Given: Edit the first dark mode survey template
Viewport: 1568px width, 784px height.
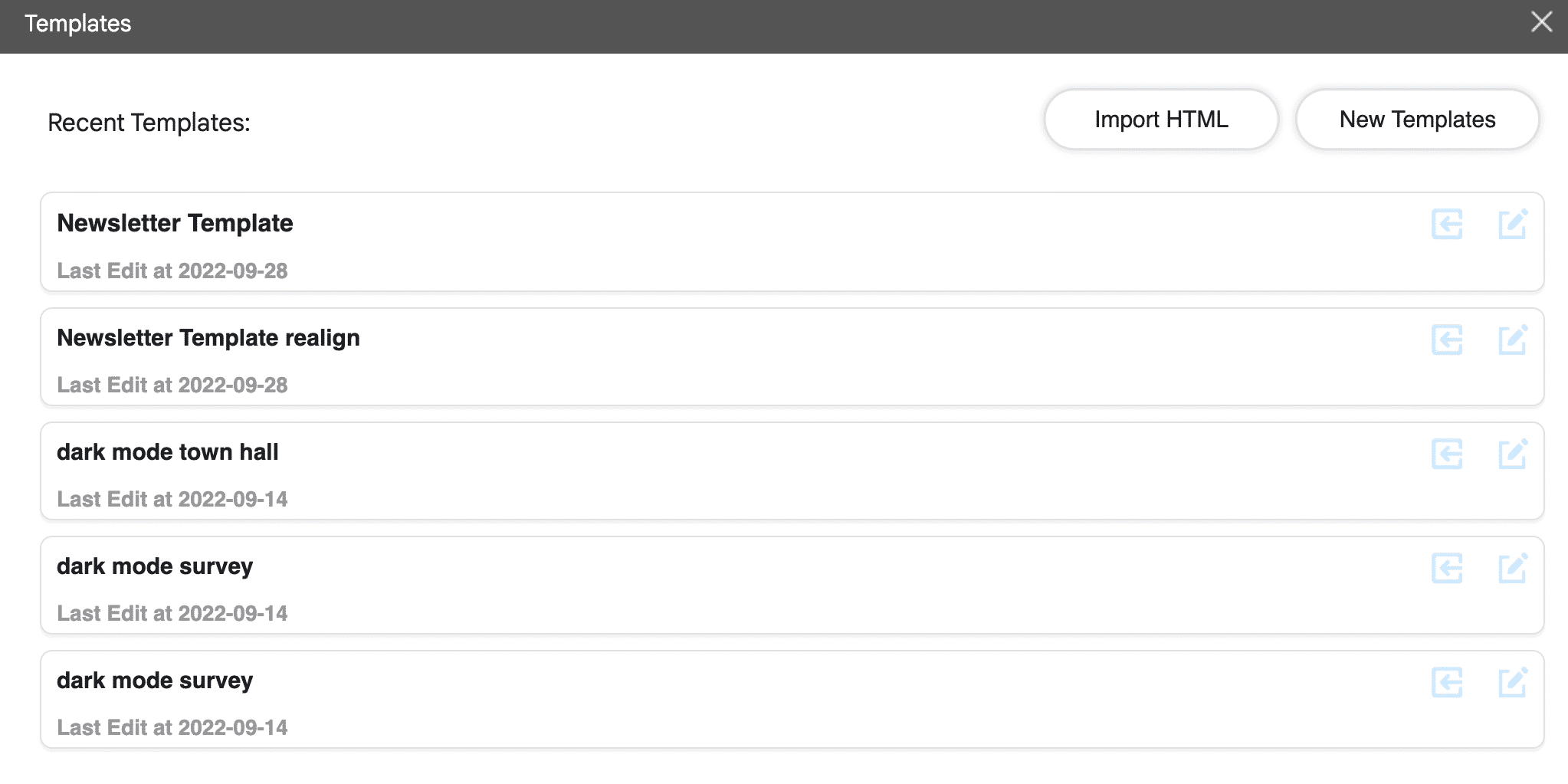Looking at the screenshot, I should click(x=1514, y=568).
